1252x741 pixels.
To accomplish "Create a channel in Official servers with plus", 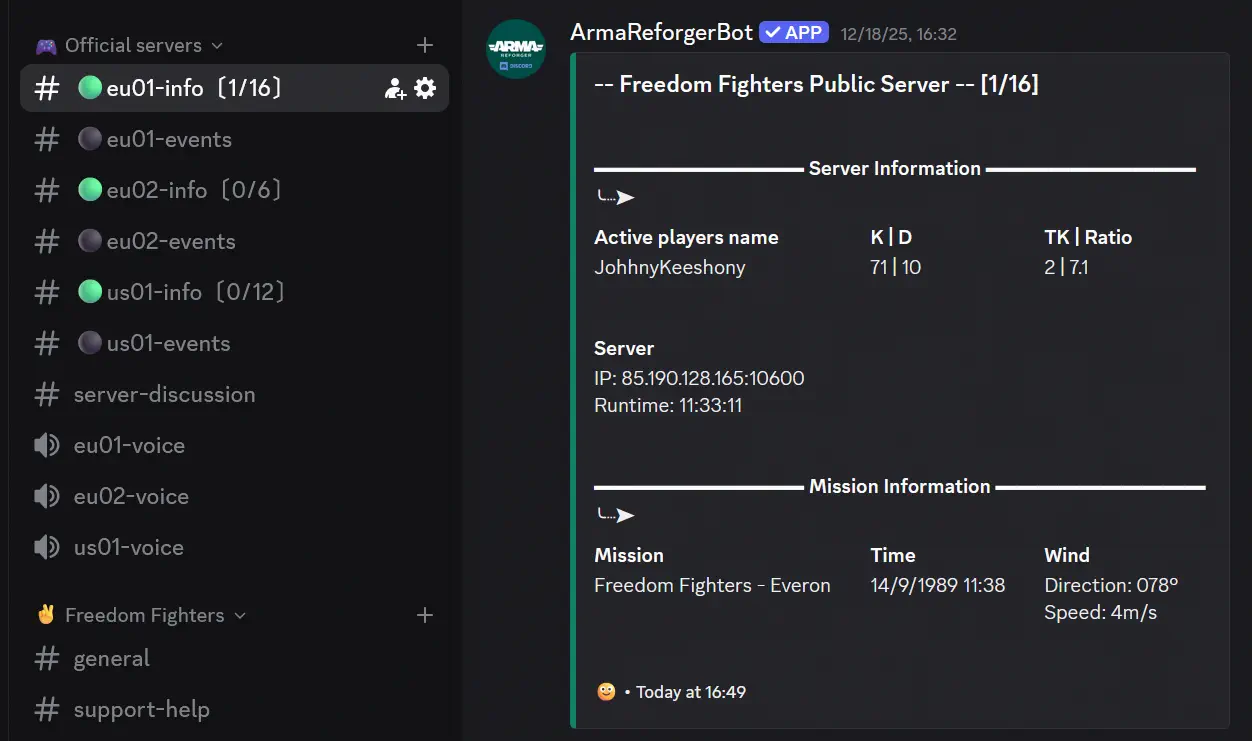I will click(424, 45).
